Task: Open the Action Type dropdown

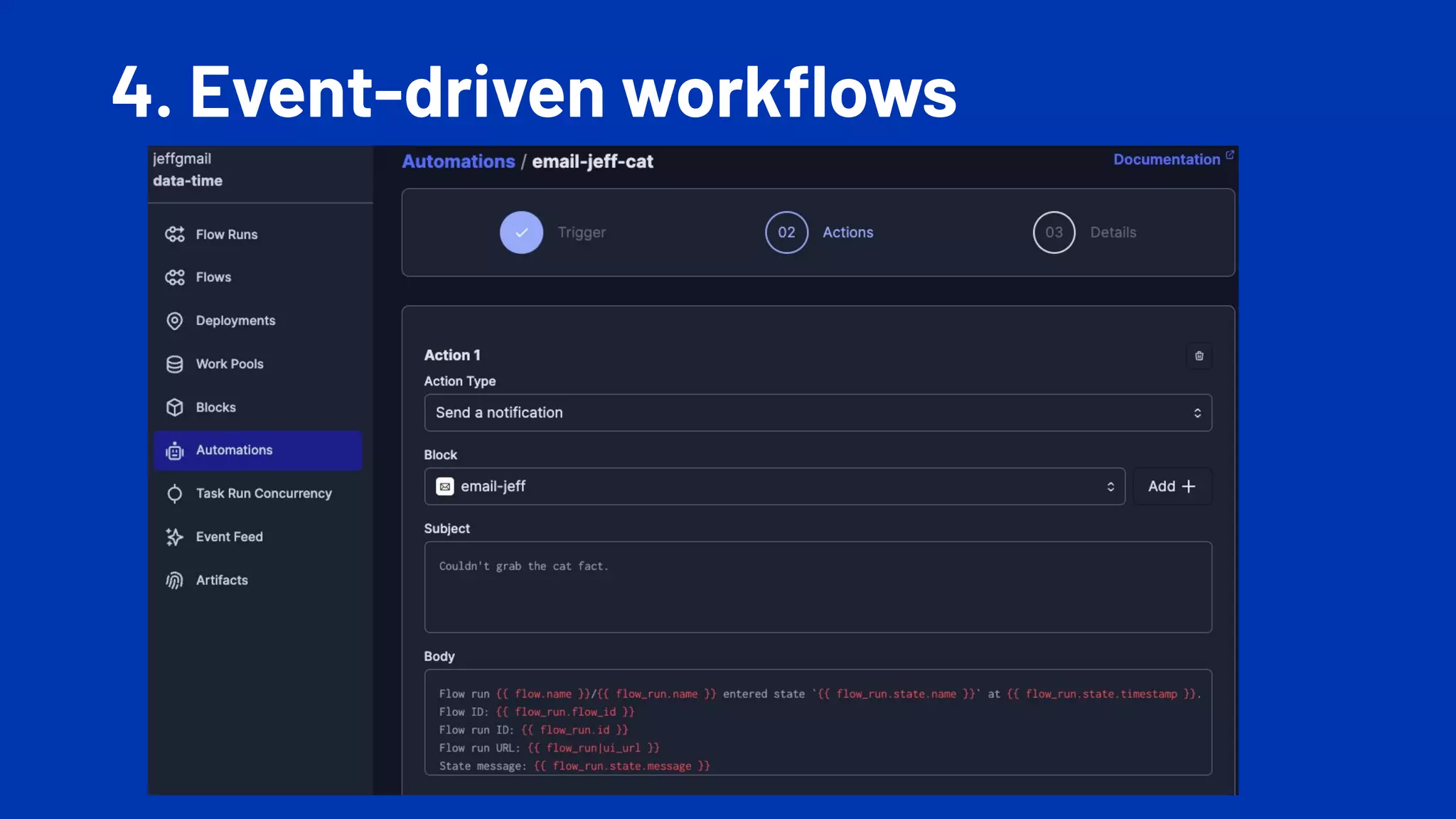Action: point(818,412)
